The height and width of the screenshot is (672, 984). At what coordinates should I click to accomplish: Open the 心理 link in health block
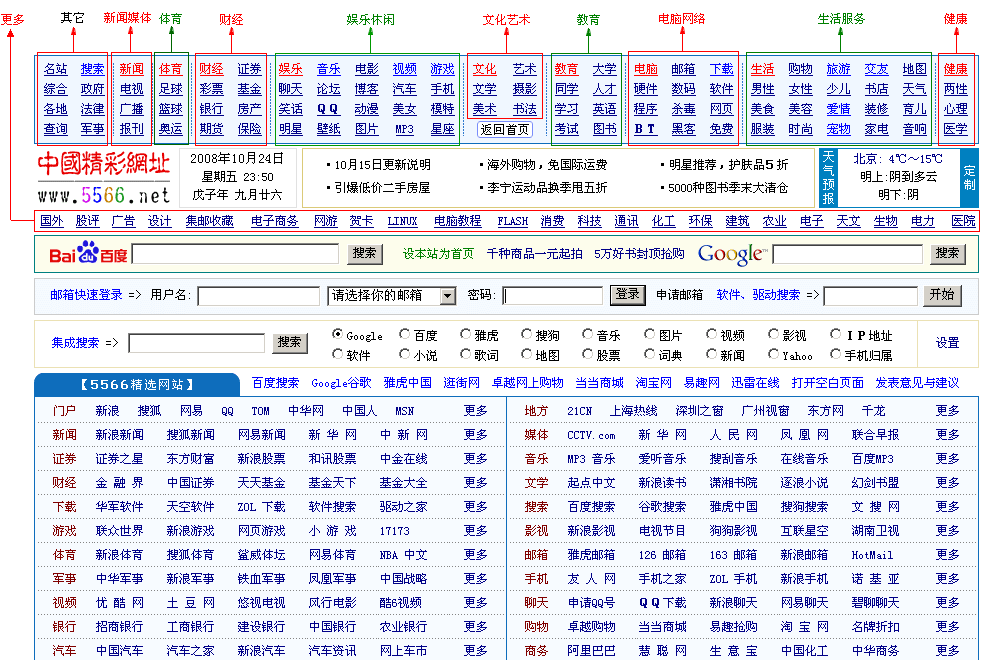[956, 109]
